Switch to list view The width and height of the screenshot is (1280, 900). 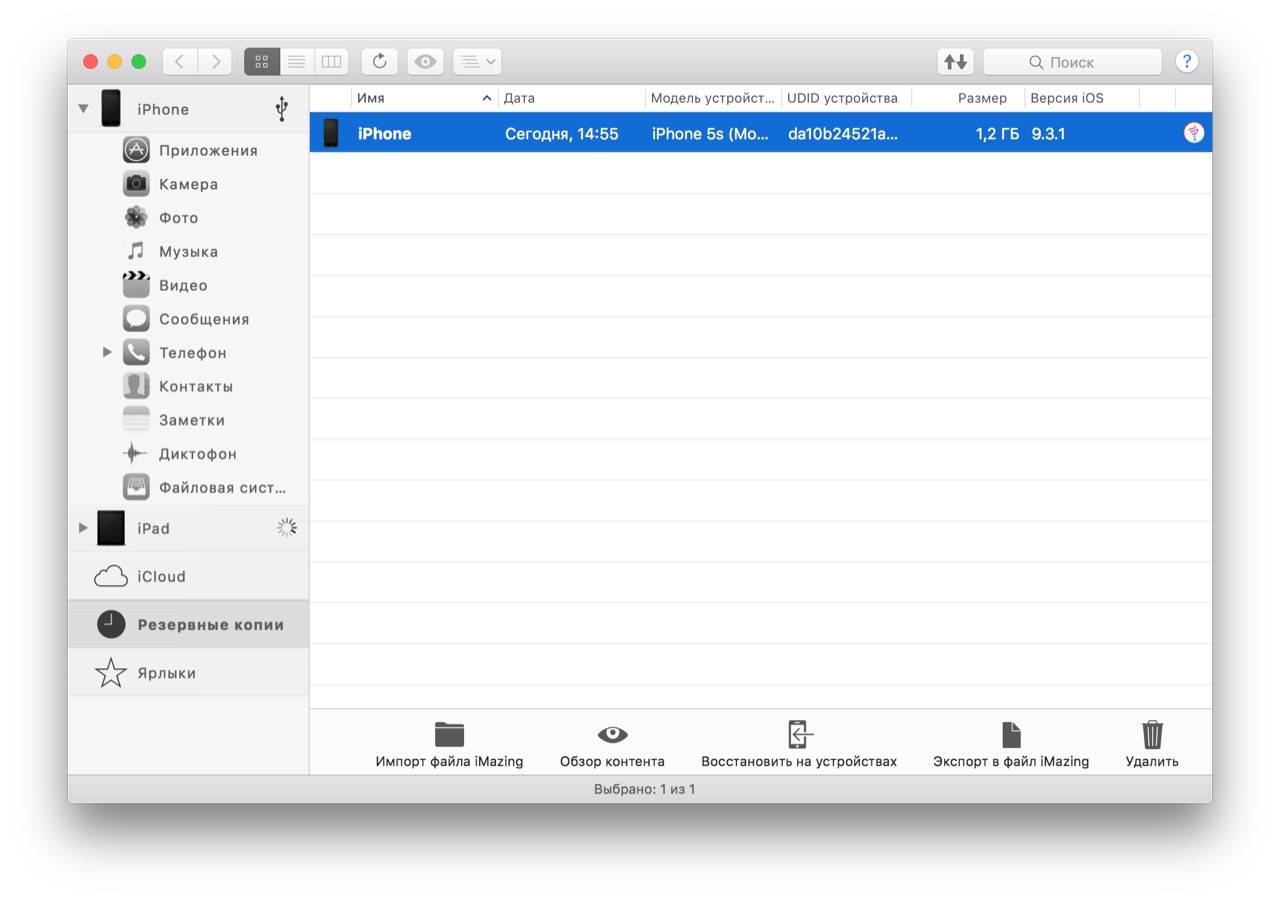(x=296, y=62)
